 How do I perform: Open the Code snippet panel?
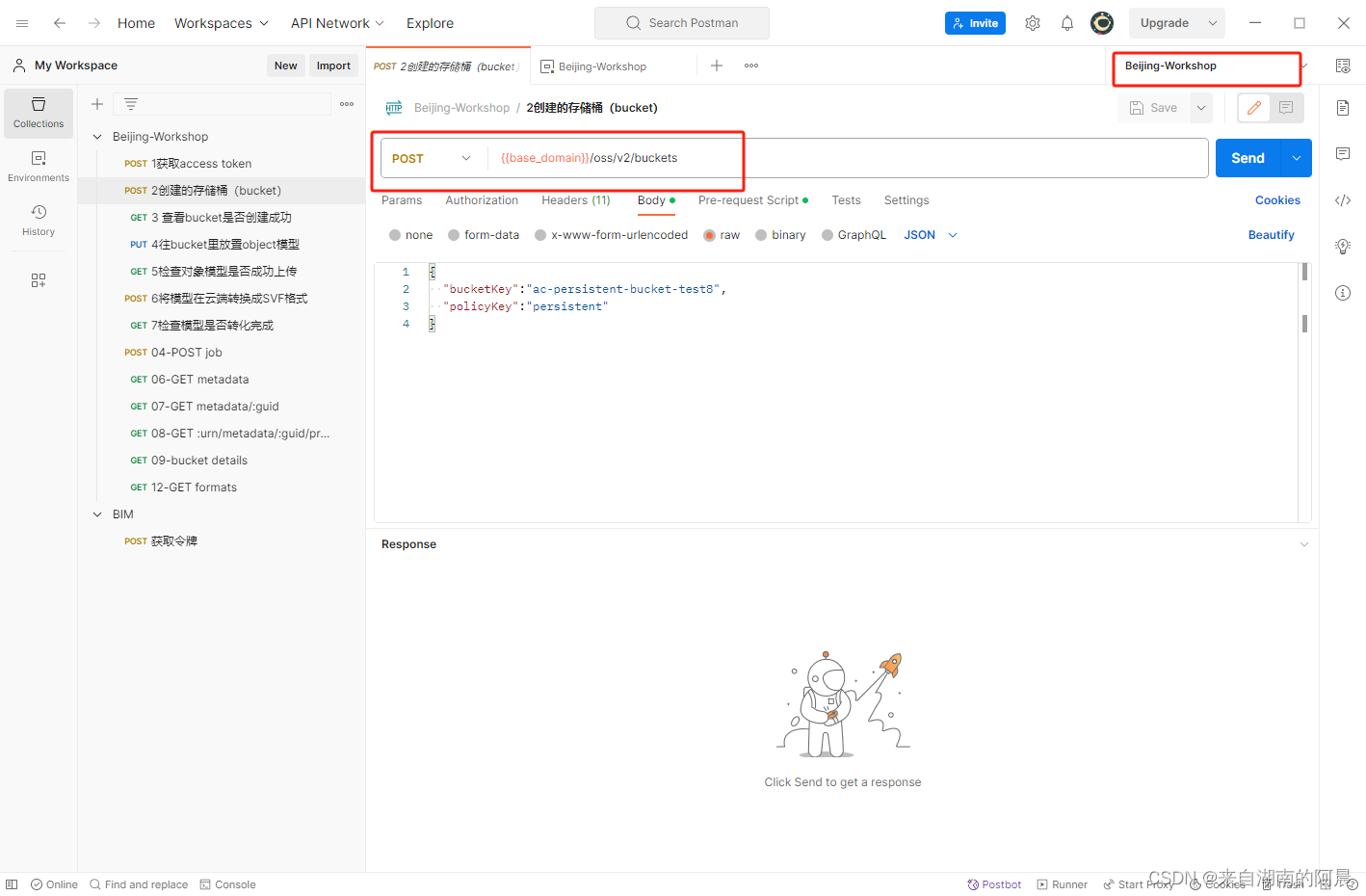point(1343,199)
